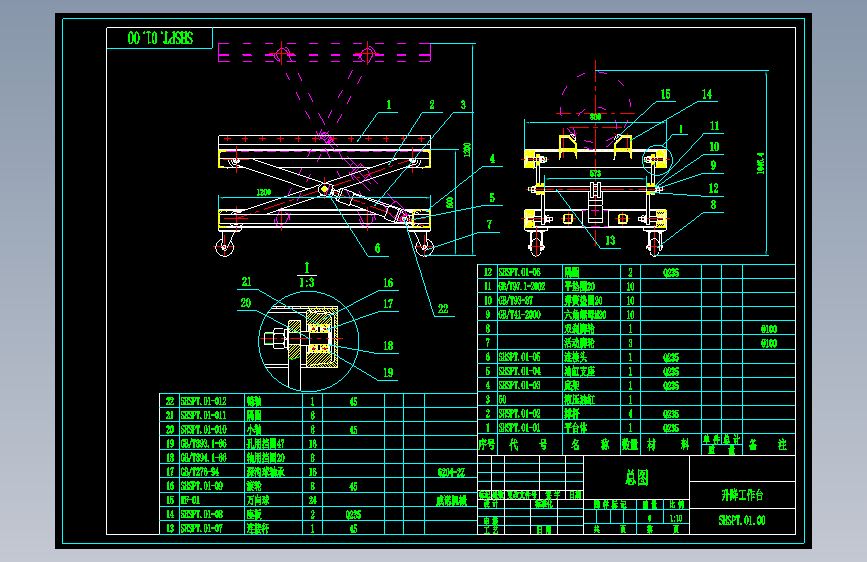Click standard GB/T276-94 in row 17
This screenshot has height=562, width=867.
pyautogui.click(x=200, y=472)
